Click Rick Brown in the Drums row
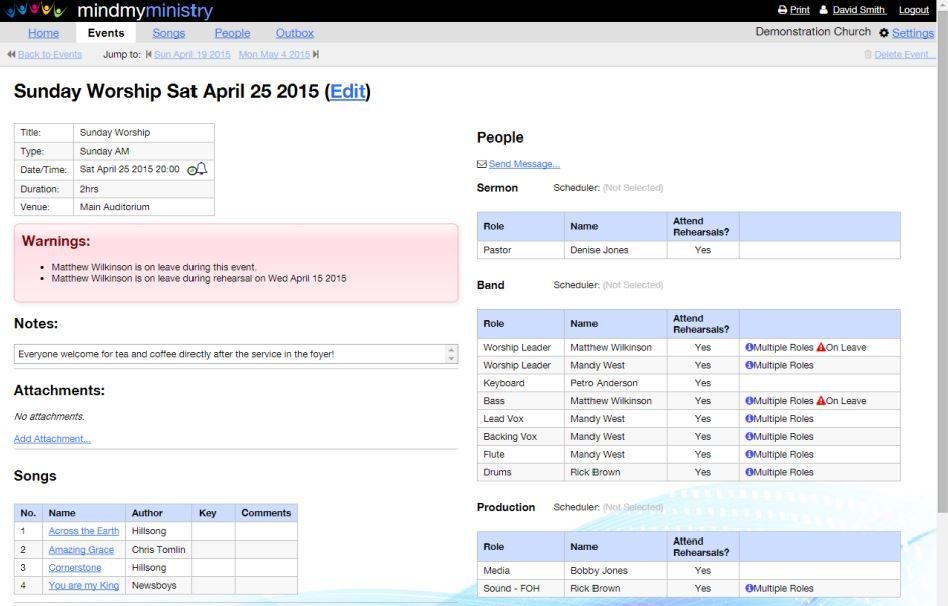Image resolution: width=948 pixels, height=606 pixels. [595, 472]
